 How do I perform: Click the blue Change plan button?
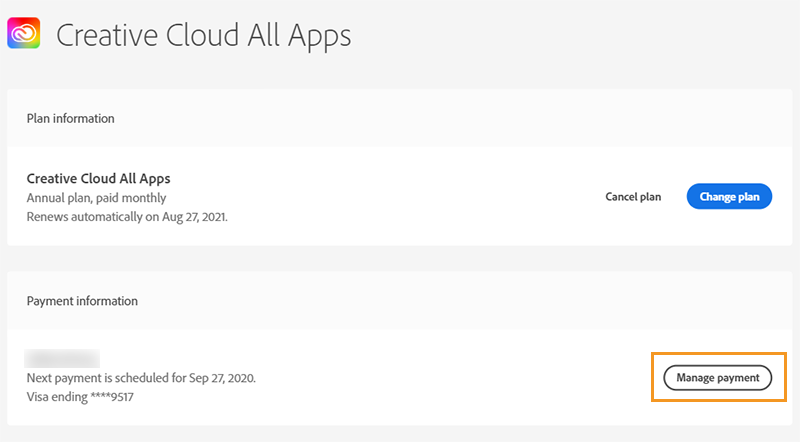coord(729,197)
